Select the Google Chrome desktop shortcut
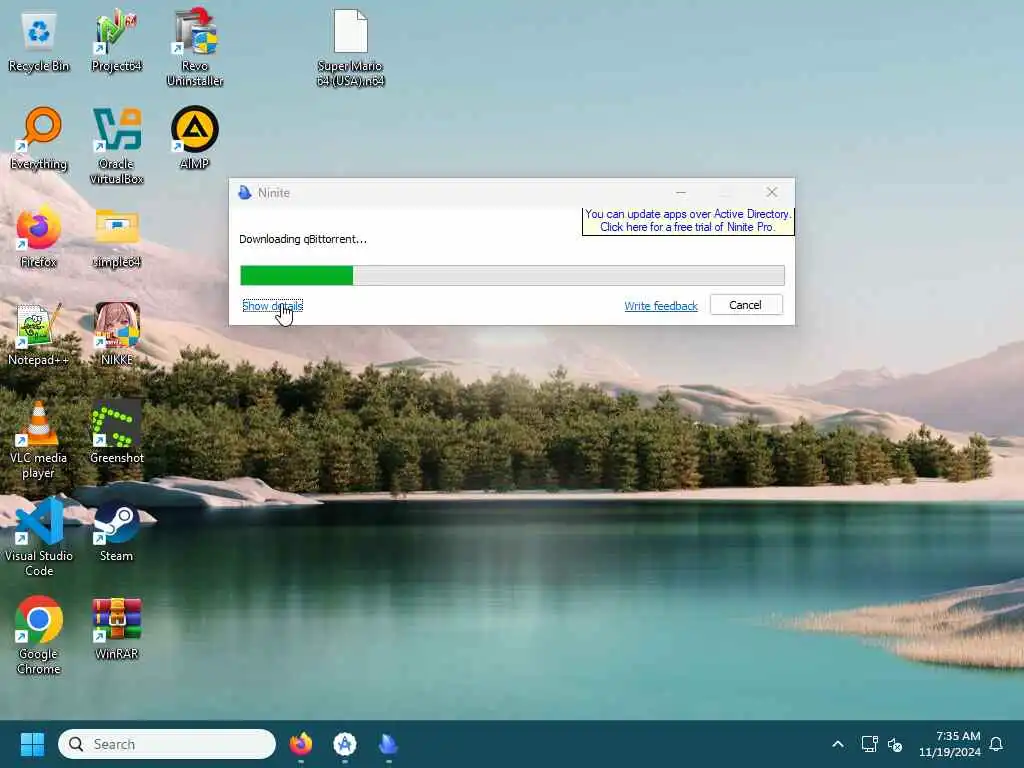1024x768 pixels. (x=39, y=636)
